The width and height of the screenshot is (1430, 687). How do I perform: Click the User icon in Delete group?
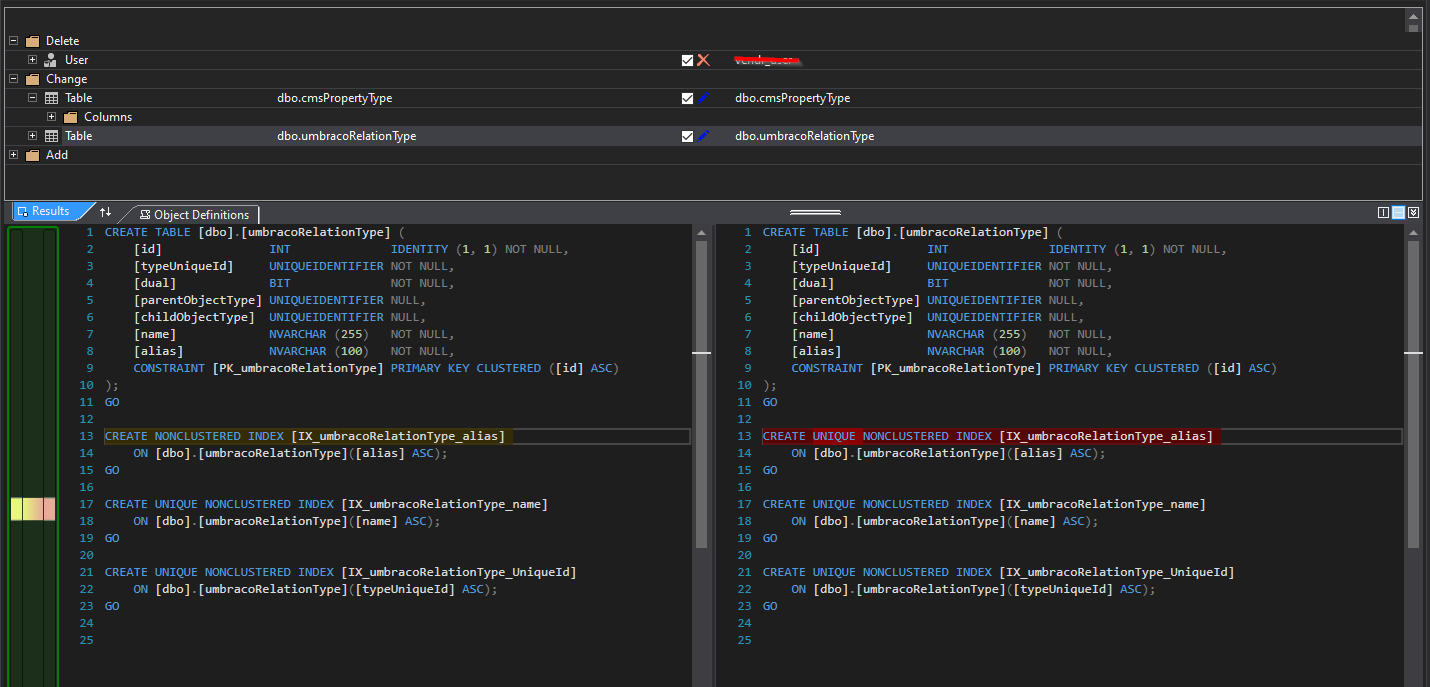[51, 60]
